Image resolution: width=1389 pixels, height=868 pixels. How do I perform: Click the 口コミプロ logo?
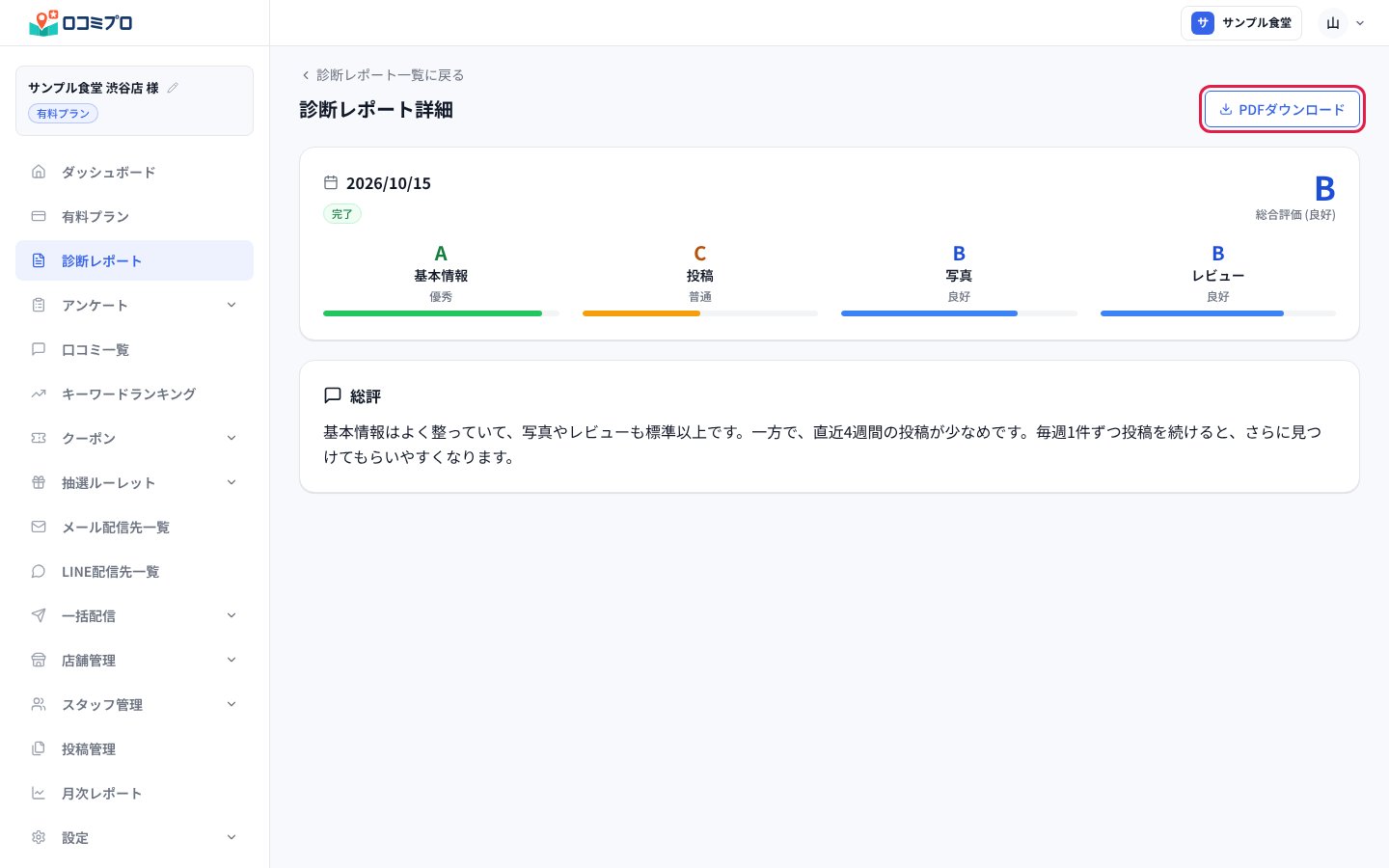81,22
